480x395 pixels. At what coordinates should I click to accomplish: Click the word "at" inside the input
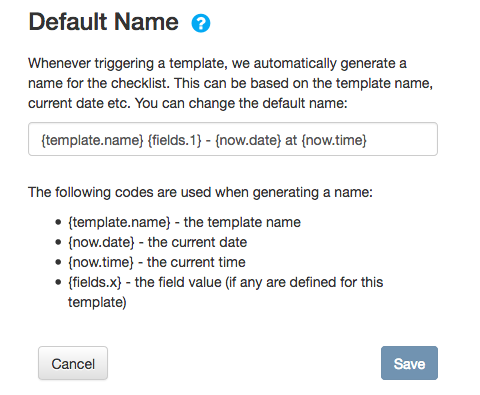(x=291, y=140)
